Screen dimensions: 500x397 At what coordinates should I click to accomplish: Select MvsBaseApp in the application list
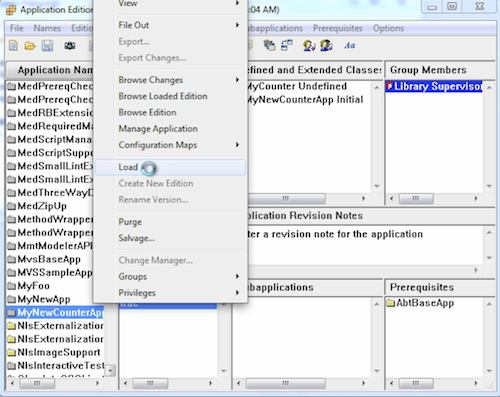coord(49,259)
